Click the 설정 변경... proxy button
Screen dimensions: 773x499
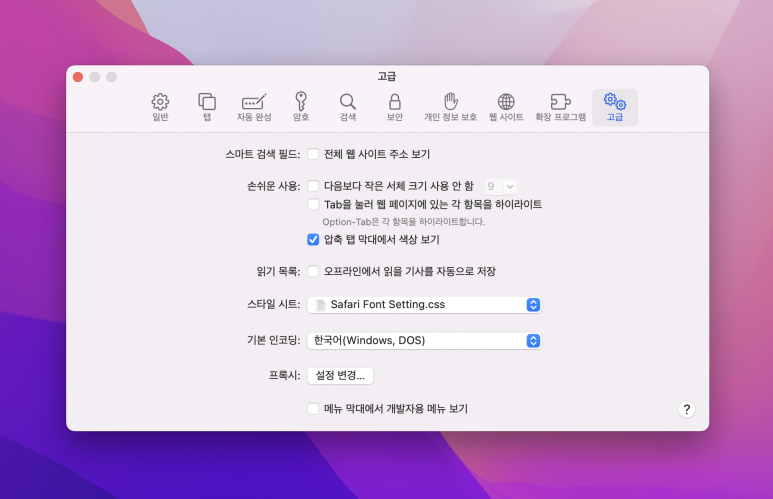[340, 376]
